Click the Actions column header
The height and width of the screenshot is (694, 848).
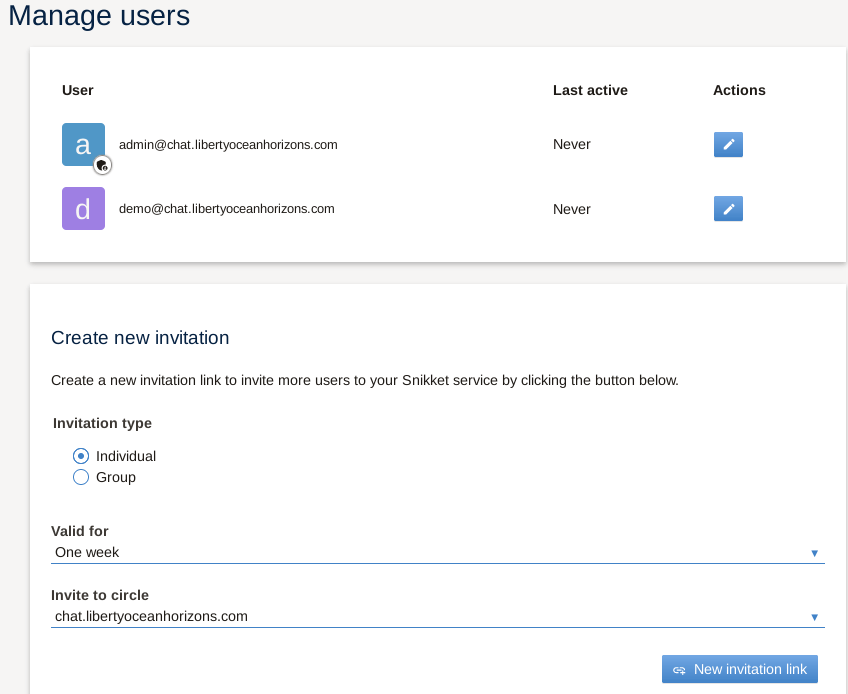tap(739, 90)
